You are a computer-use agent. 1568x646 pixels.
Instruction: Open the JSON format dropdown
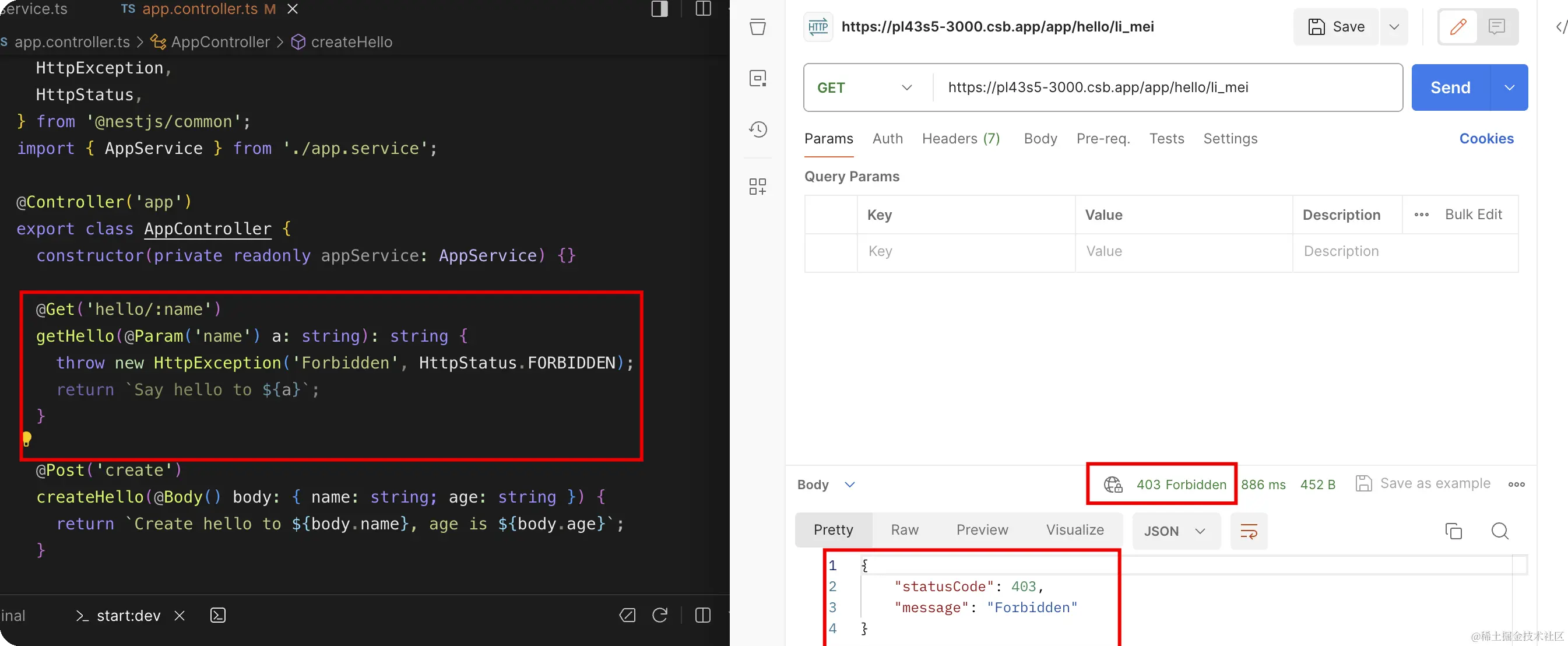pos(1175,531)
